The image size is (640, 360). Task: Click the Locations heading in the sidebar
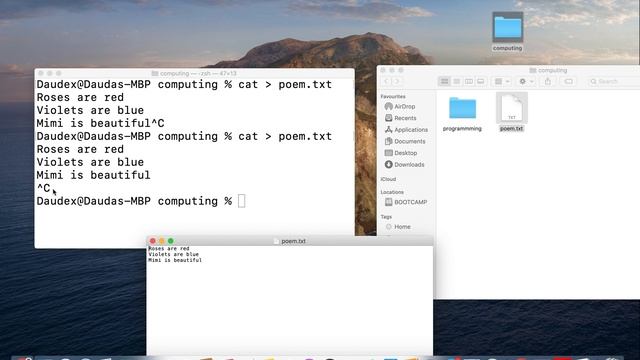click(392, 192)
